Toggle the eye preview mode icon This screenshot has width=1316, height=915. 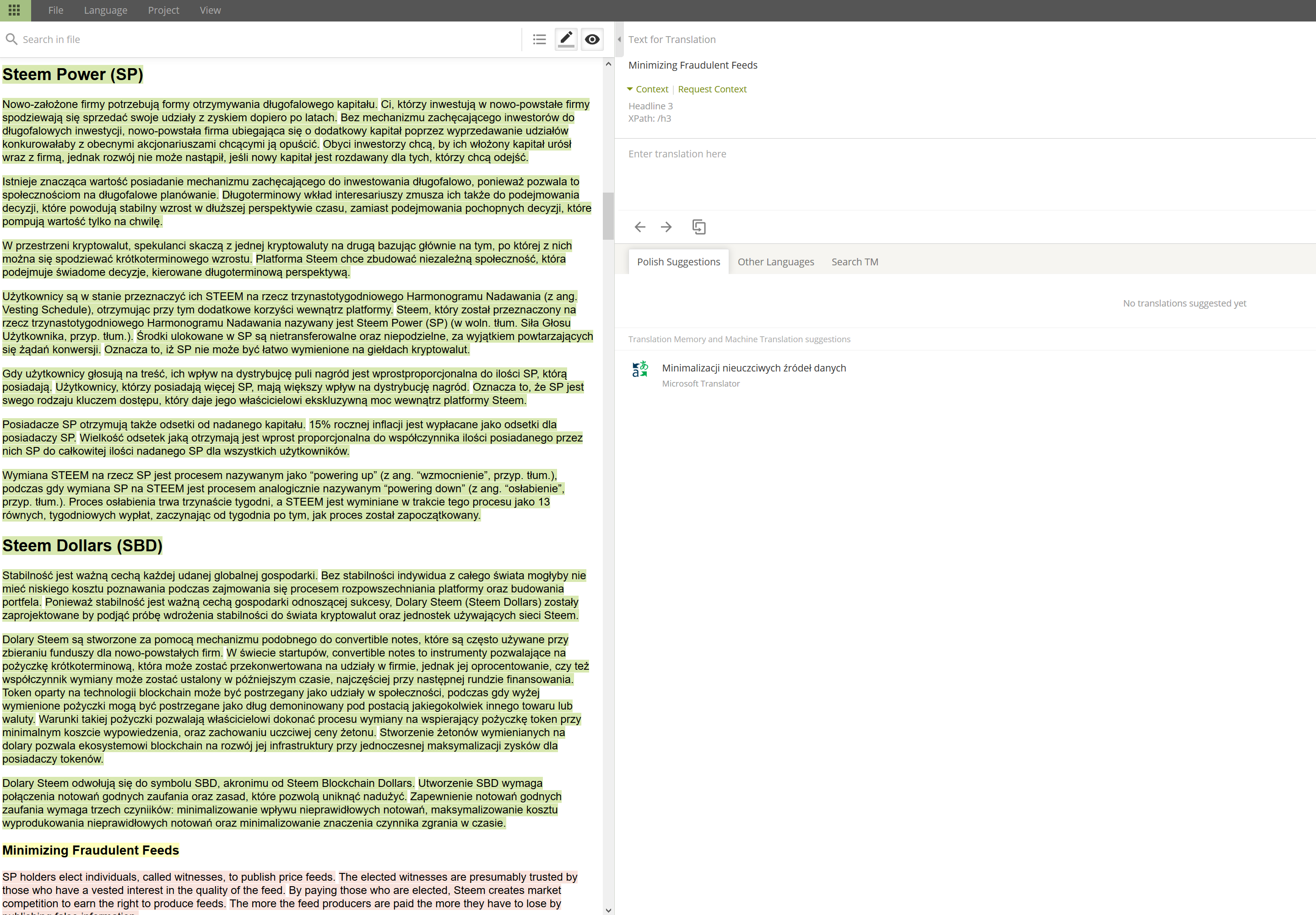pyautogui.click(x=592, y=39)
